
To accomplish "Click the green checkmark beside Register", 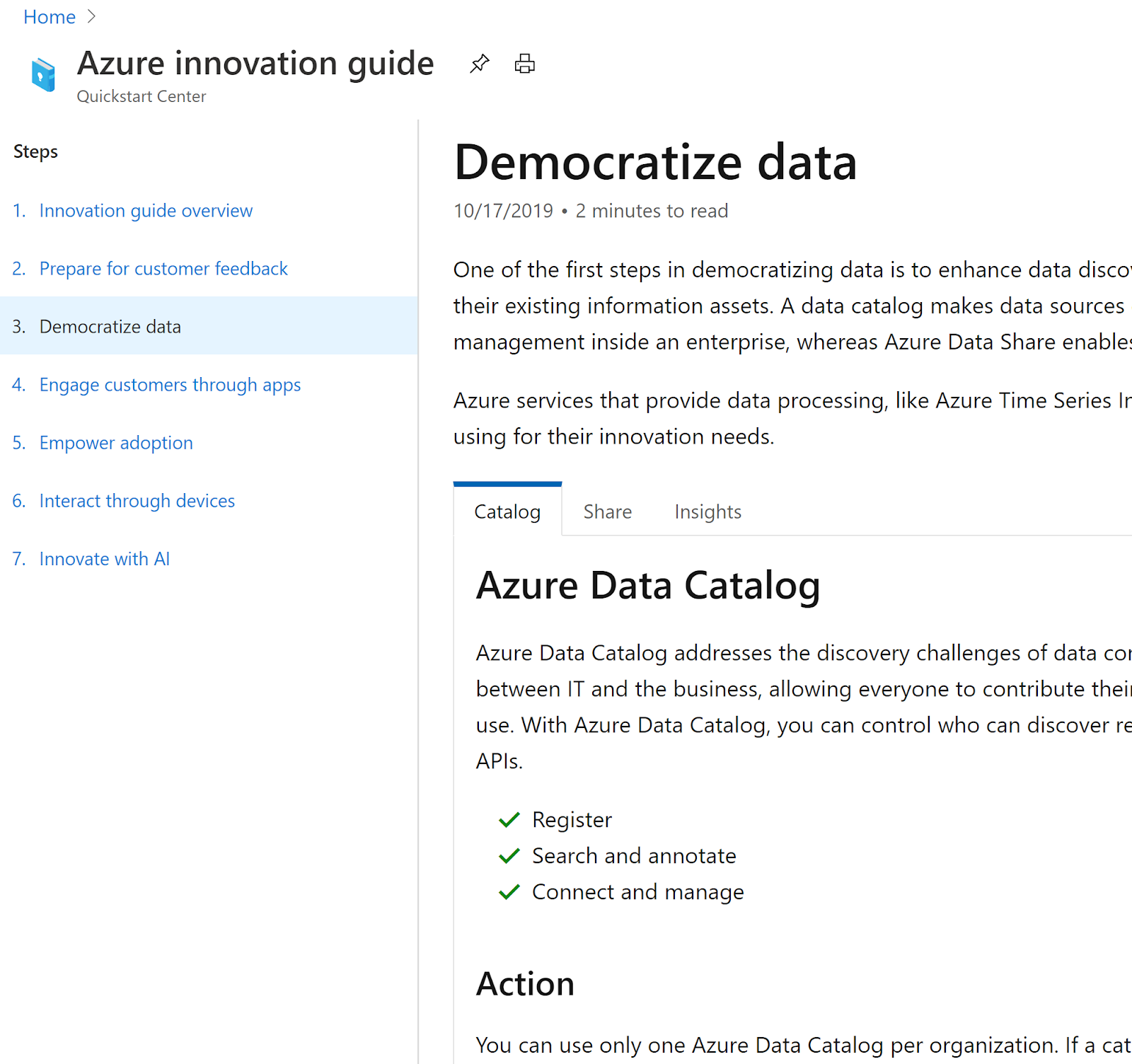I will click(x=509, y=820).
